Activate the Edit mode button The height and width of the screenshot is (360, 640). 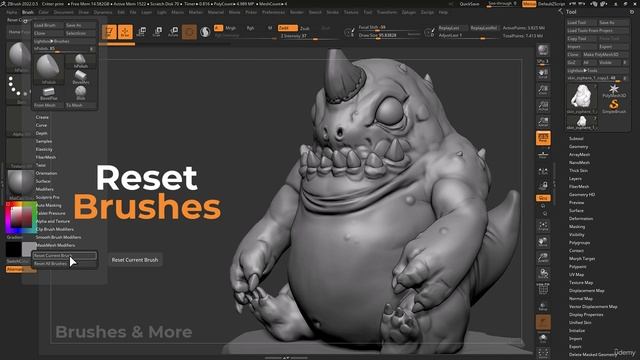tap(109, 32)
